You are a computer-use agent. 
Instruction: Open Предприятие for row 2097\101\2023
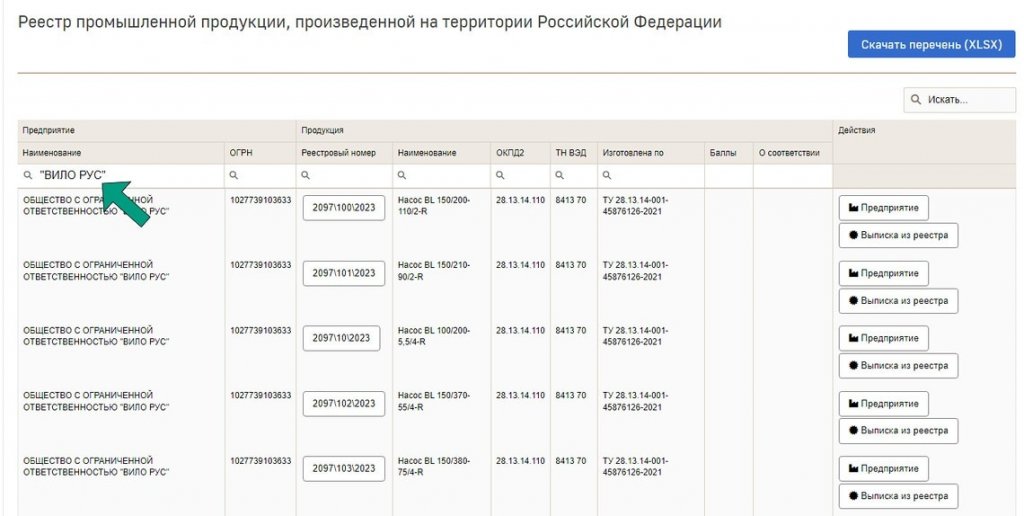click(884, 273)
